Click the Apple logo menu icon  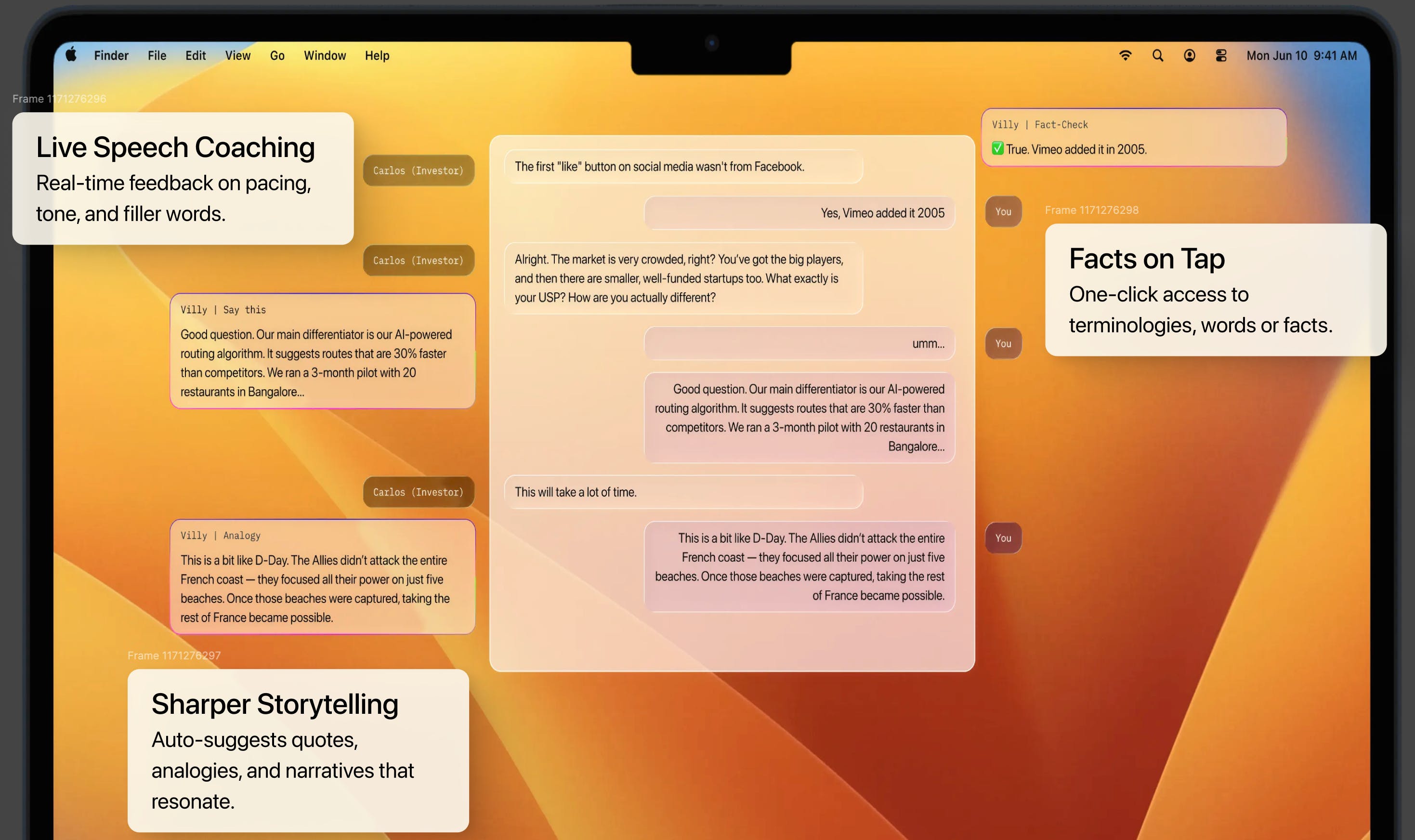pos(71,55)
